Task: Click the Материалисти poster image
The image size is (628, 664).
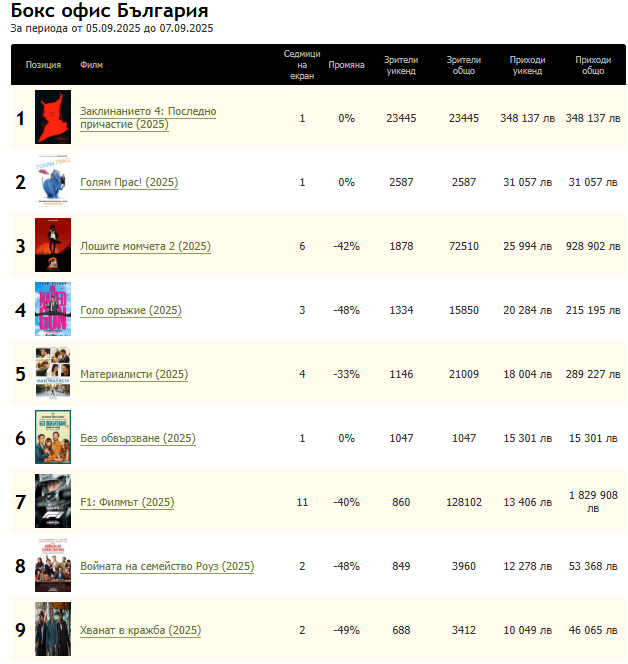Action: (x=53, y=374)
